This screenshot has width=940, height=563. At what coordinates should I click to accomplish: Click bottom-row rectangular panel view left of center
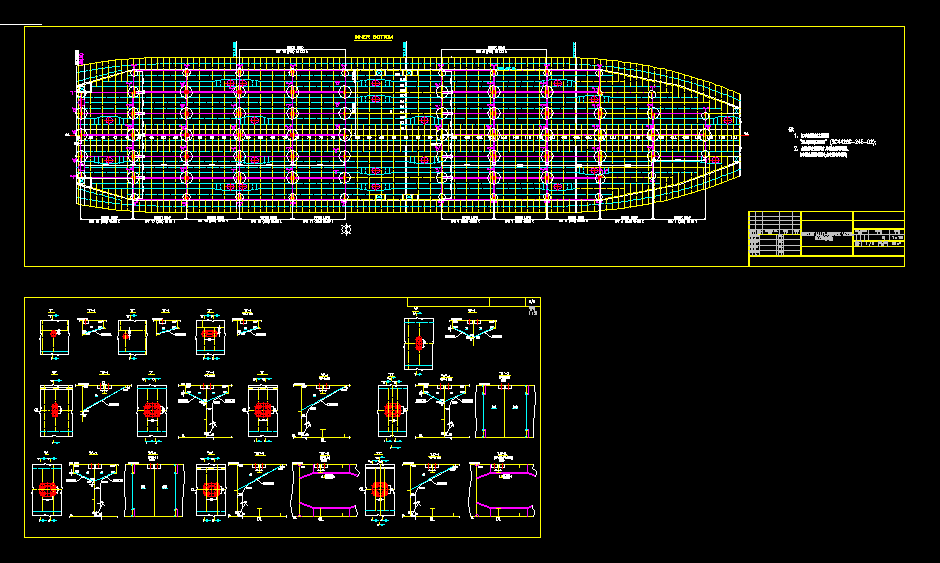pos(155,491)
